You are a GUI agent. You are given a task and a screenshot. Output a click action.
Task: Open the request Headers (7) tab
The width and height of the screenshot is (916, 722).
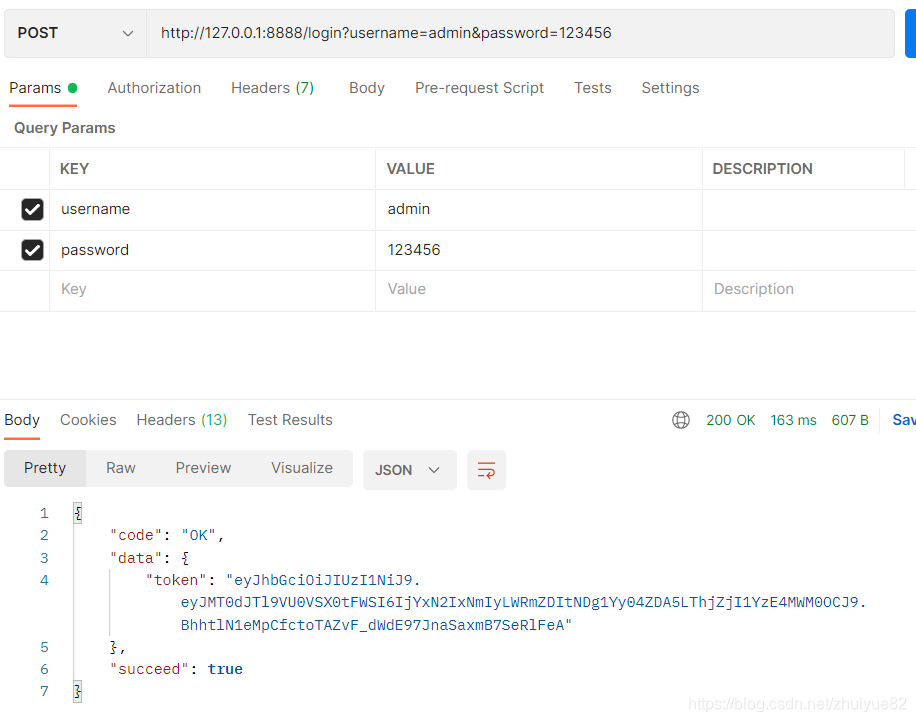(x=272, y=88)
